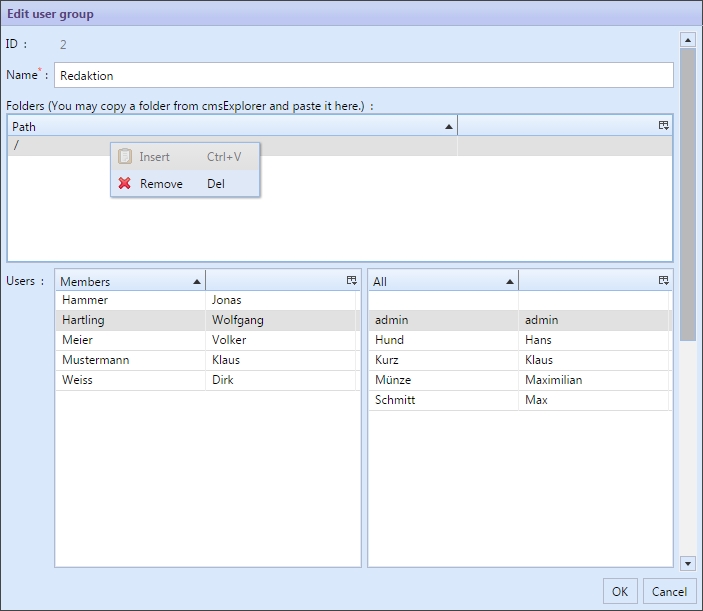Viewport: 703px width, 611px height.
Task: Click the Name field containing Redaktion
Action: (x=364, y=75)
